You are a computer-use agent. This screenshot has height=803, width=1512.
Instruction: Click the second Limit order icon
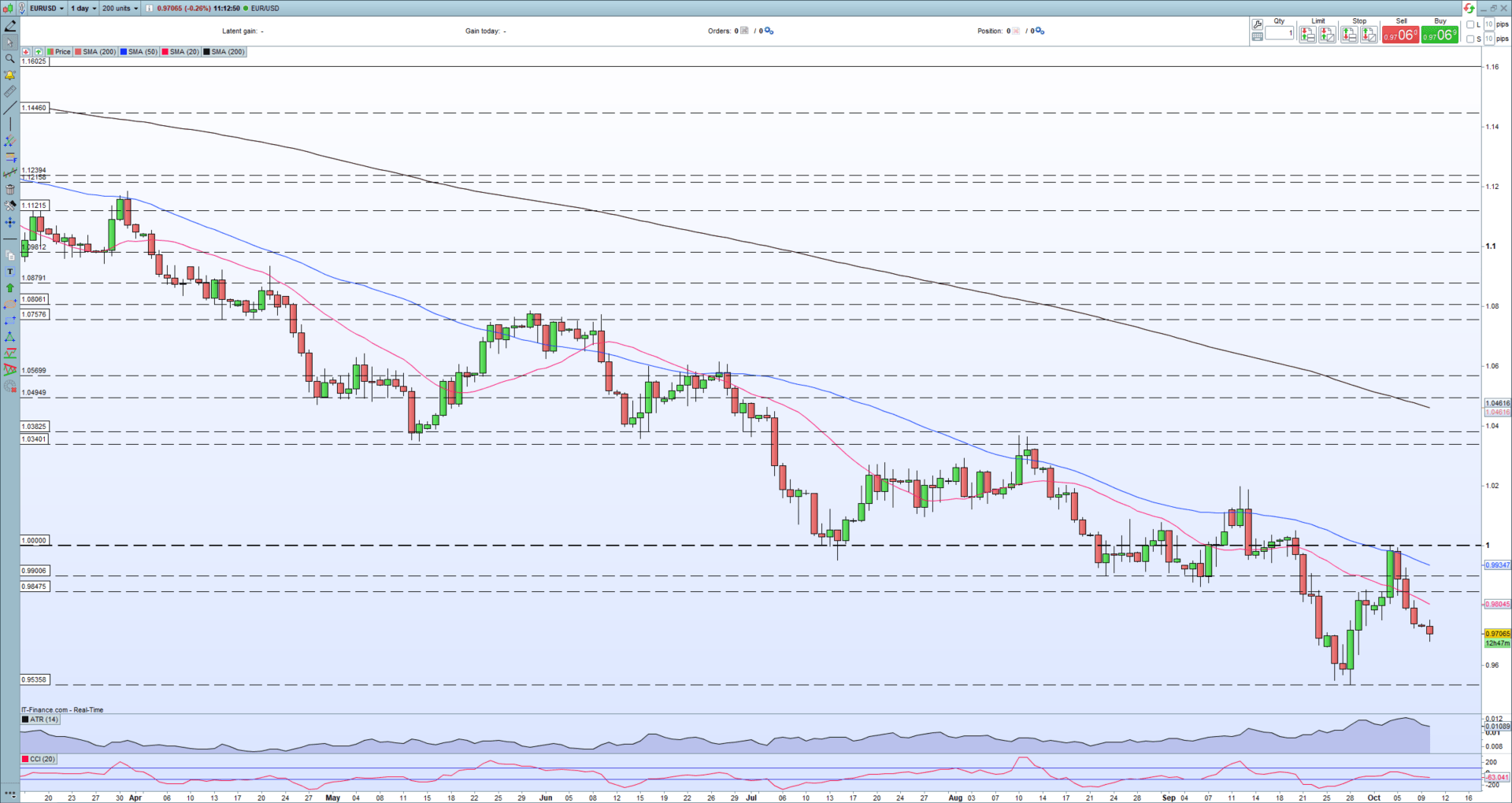point(1327,35)
